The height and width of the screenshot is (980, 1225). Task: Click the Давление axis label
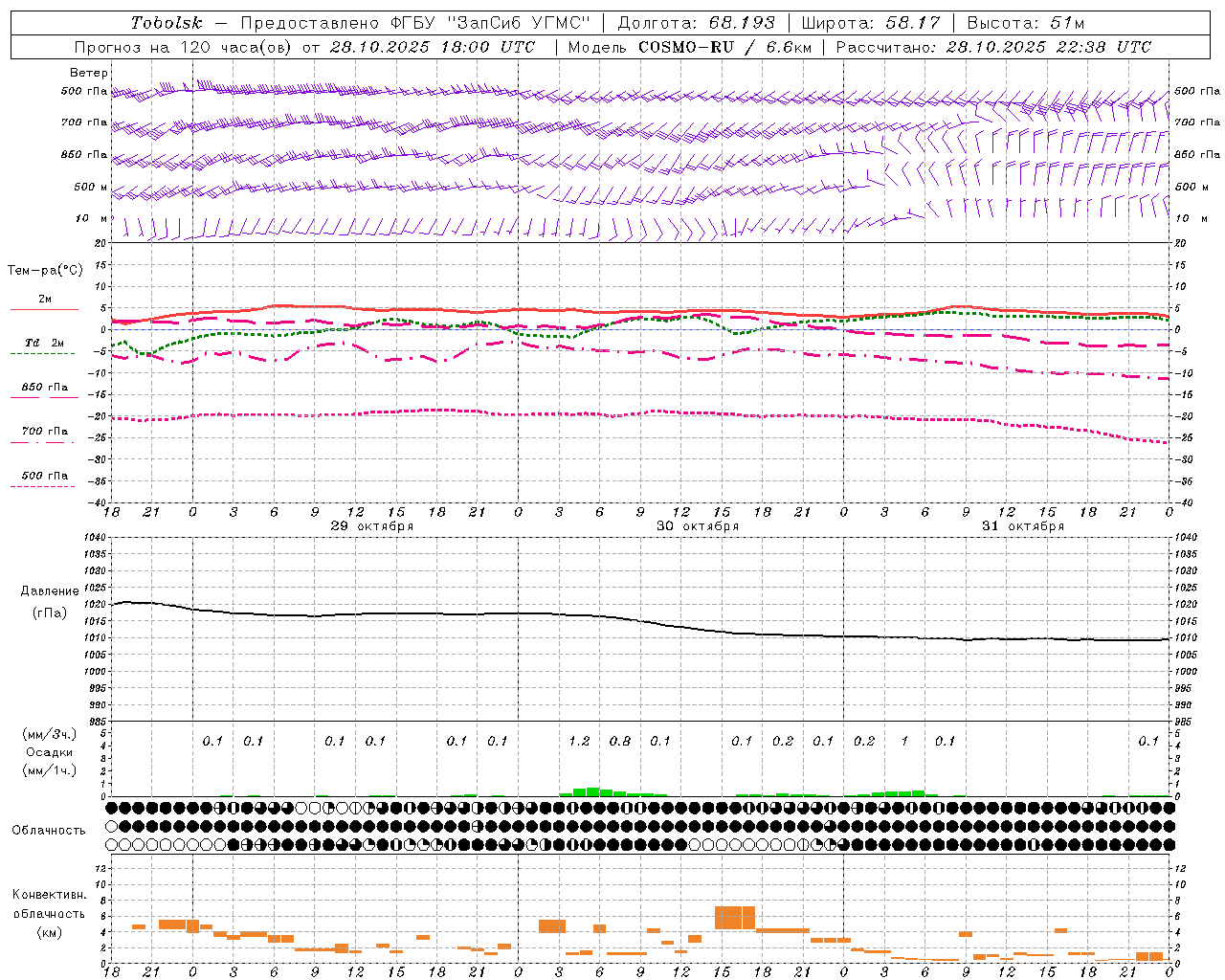[x=50, y=591]
